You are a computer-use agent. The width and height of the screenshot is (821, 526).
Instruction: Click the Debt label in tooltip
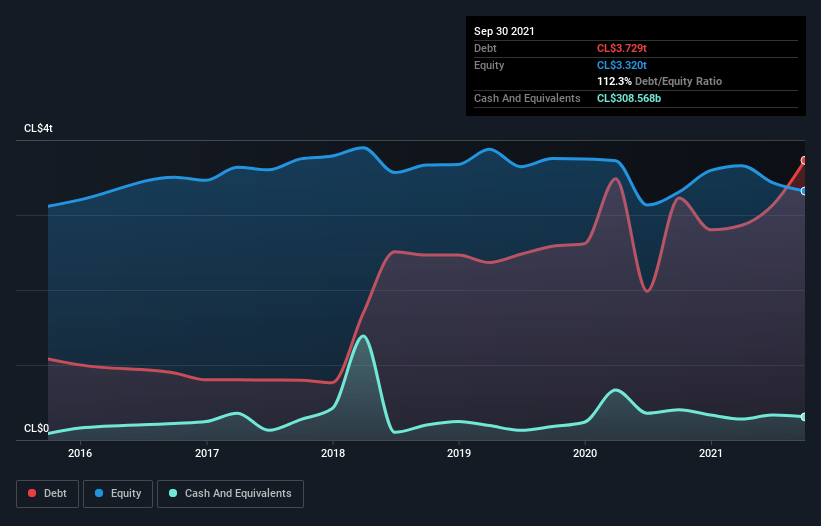pos(485,48)
